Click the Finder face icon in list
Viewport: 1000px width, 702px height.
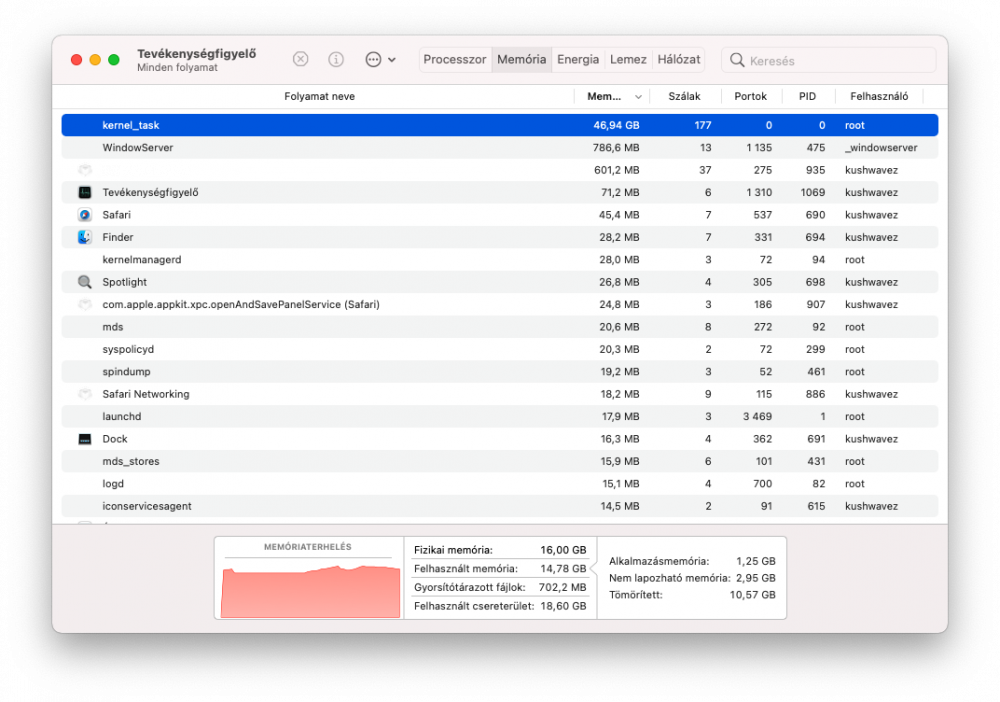click(x=85, y=237)
